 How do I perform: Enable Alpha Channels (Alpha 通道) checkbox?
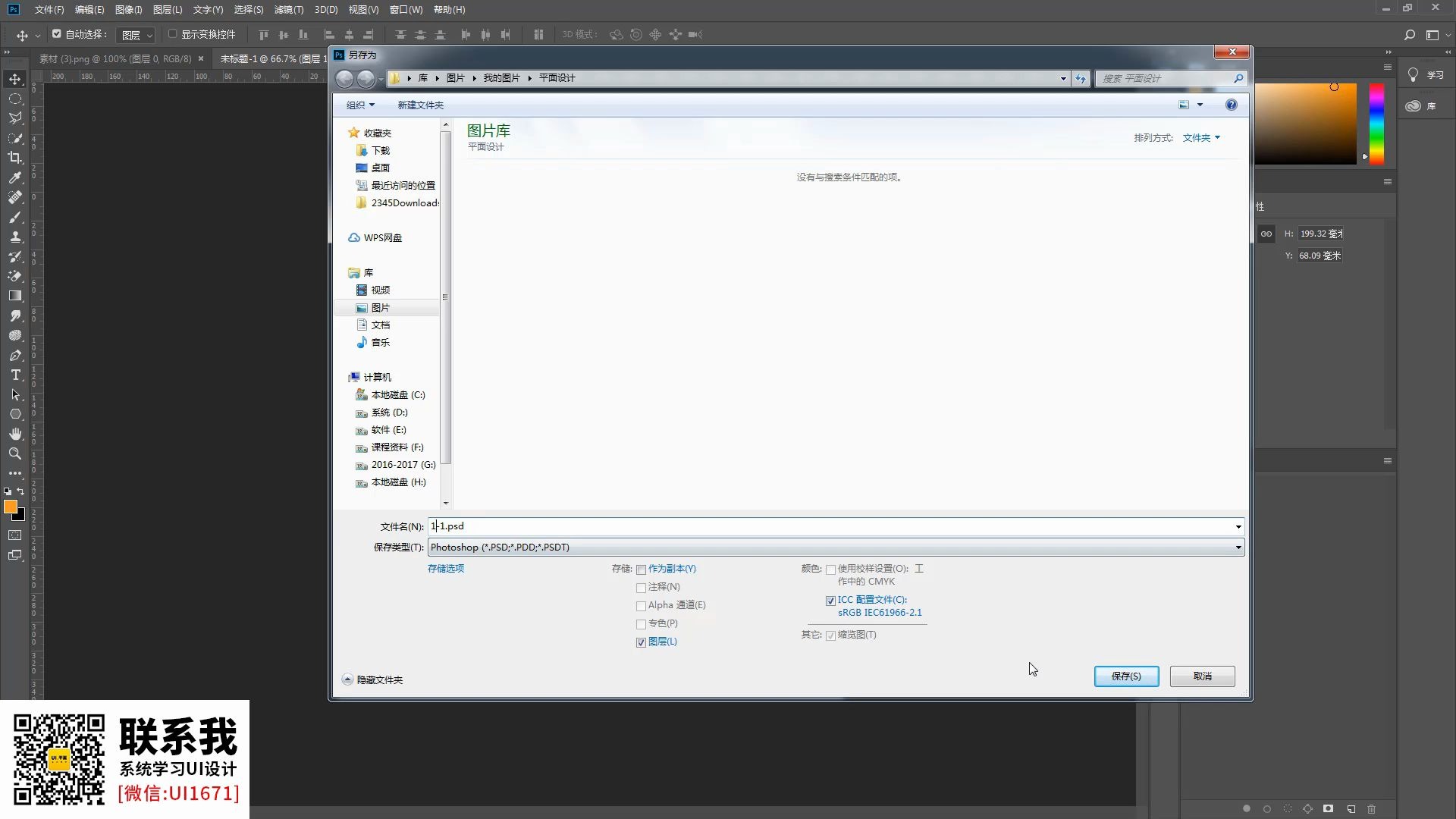point(641,606)
